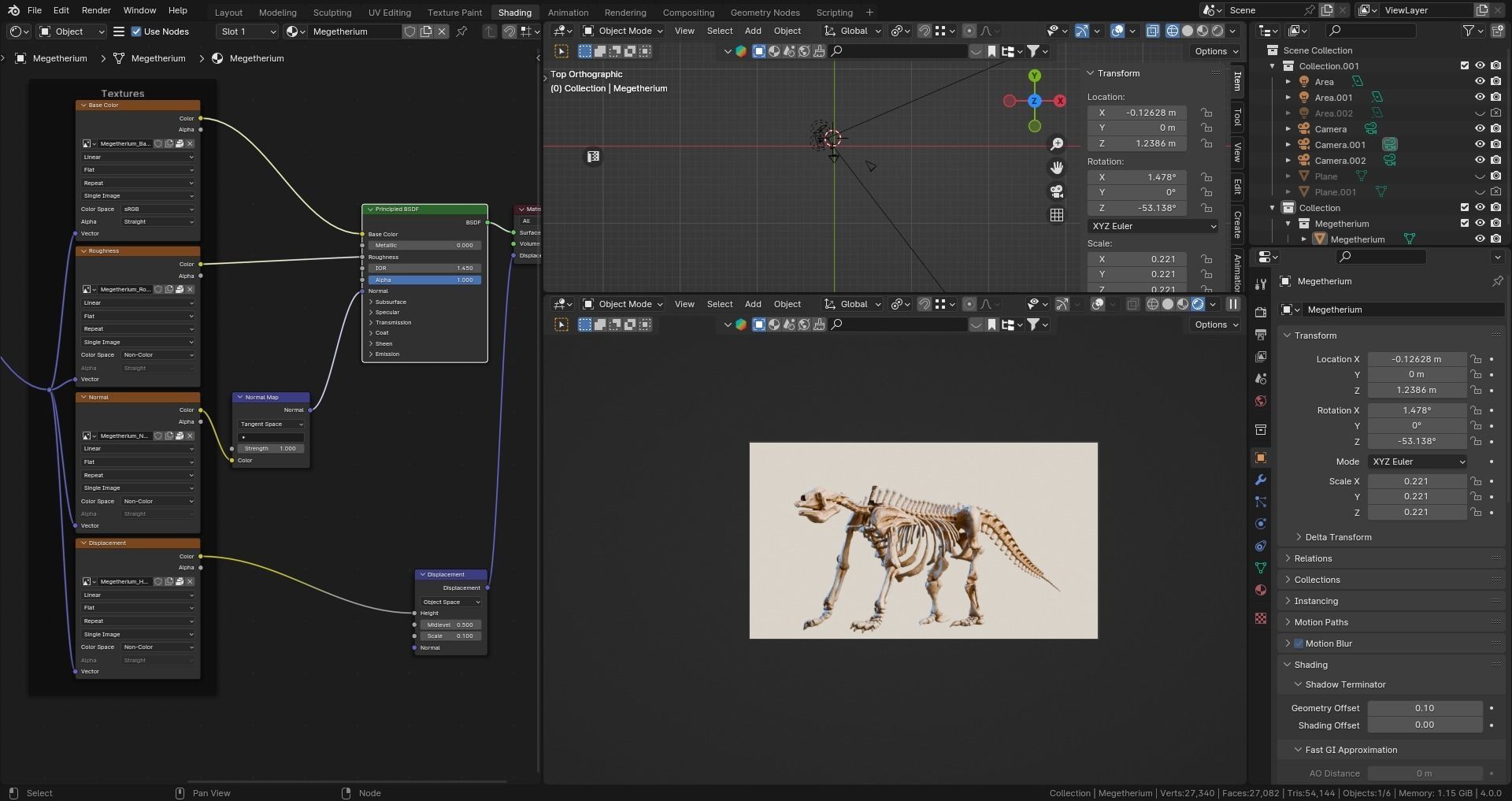Click the green Y axis on navigation gizmo

pyautogui.click(x=1035, y=76)
